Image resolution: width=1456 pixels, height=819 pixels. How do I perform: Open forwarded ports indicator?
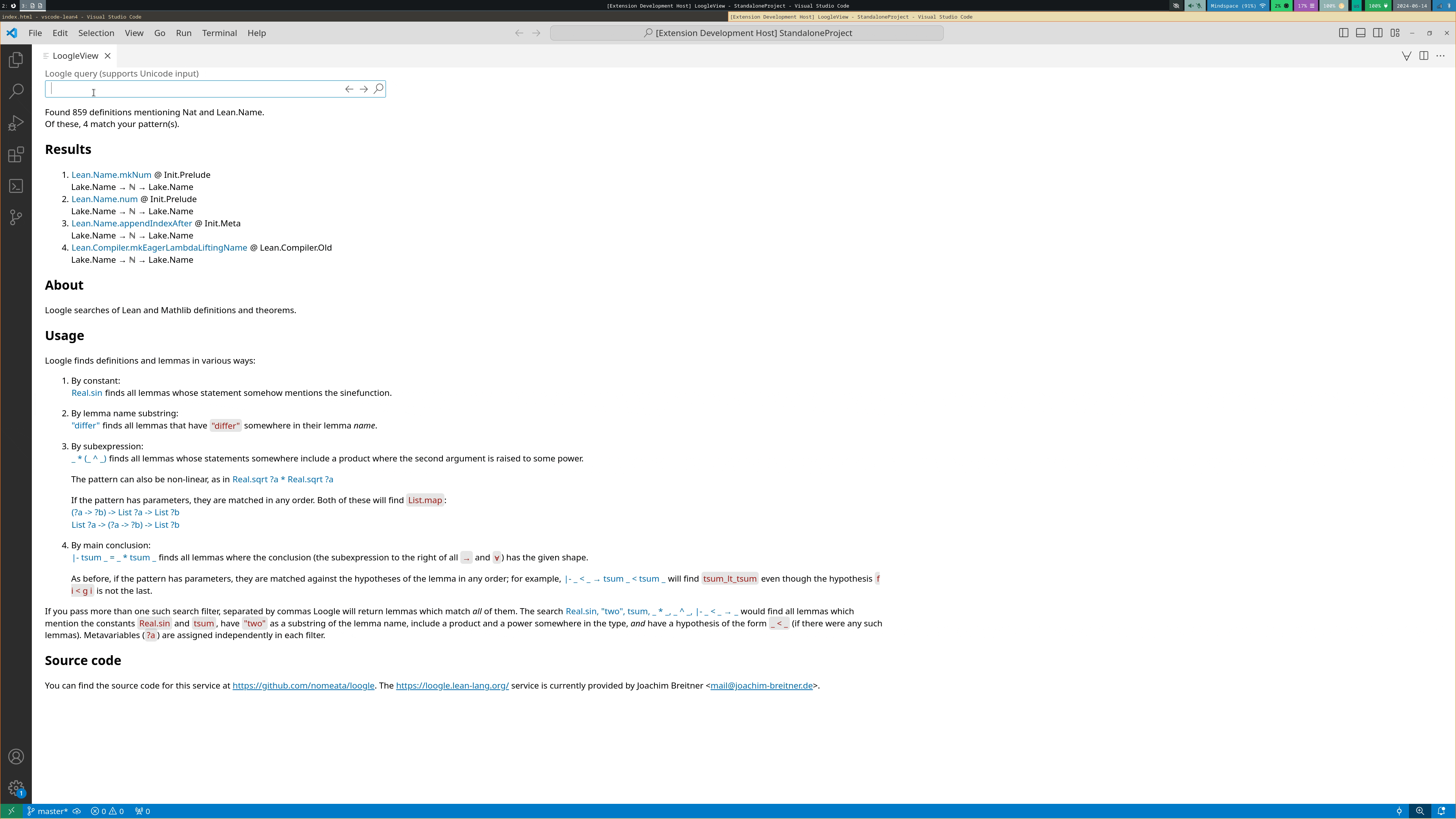coord(143,811)
